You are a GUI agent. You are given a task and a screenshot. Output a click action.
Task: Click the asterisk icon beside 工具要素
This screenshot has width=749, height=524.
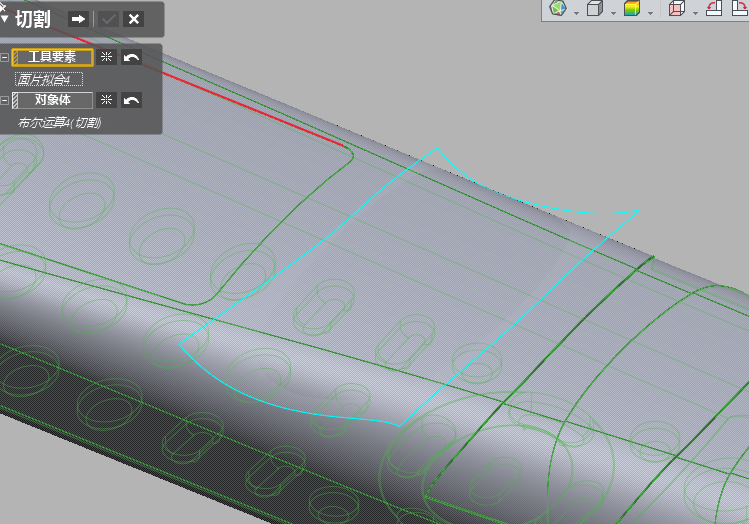(x=107, y=57)
